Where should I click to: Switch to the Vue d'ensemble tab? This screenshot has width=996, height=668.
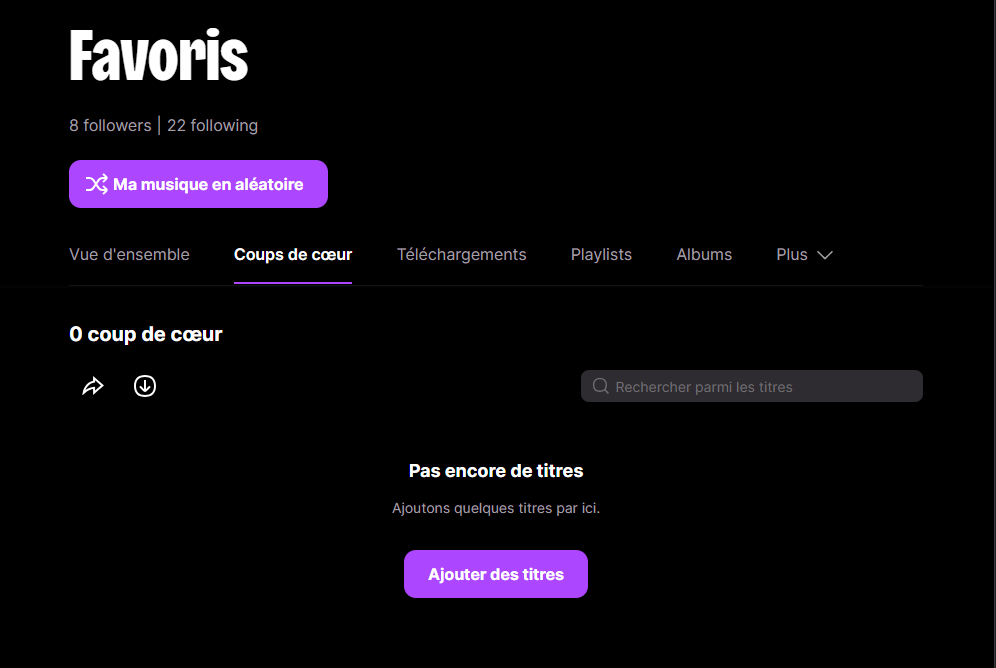tap(129, 255)
